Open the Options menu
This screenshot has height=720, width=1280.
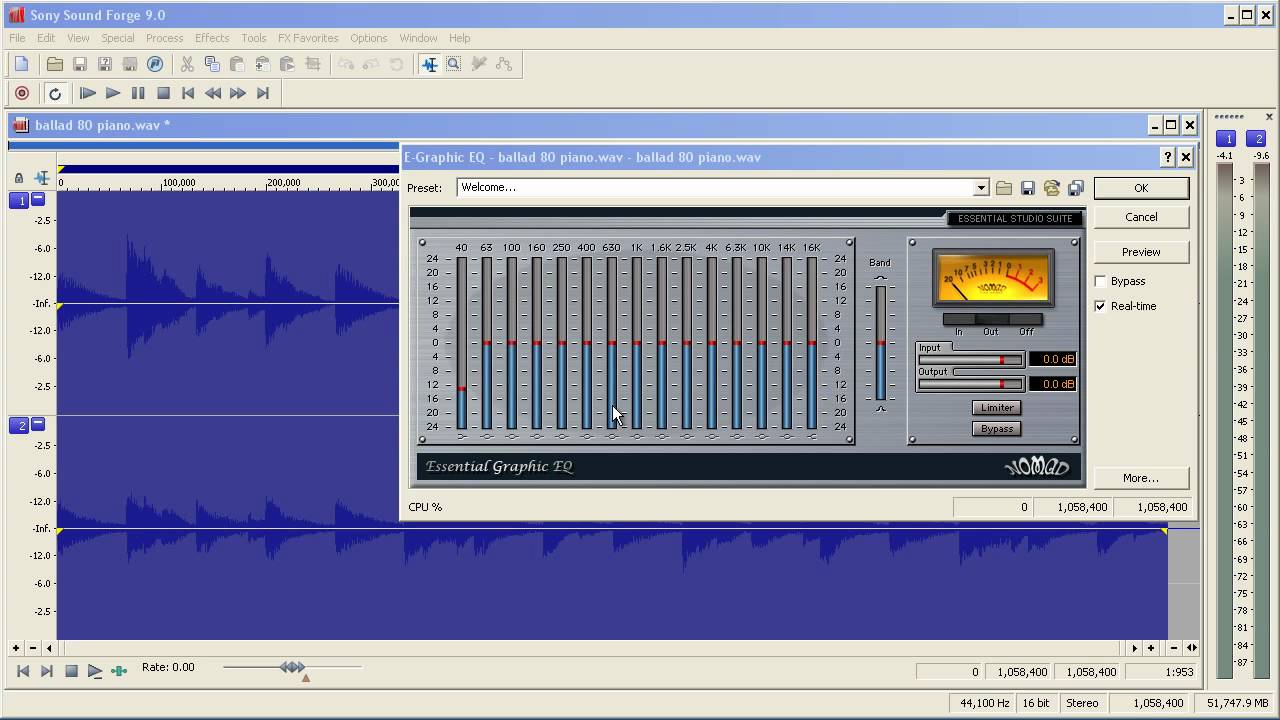point(368,38)
